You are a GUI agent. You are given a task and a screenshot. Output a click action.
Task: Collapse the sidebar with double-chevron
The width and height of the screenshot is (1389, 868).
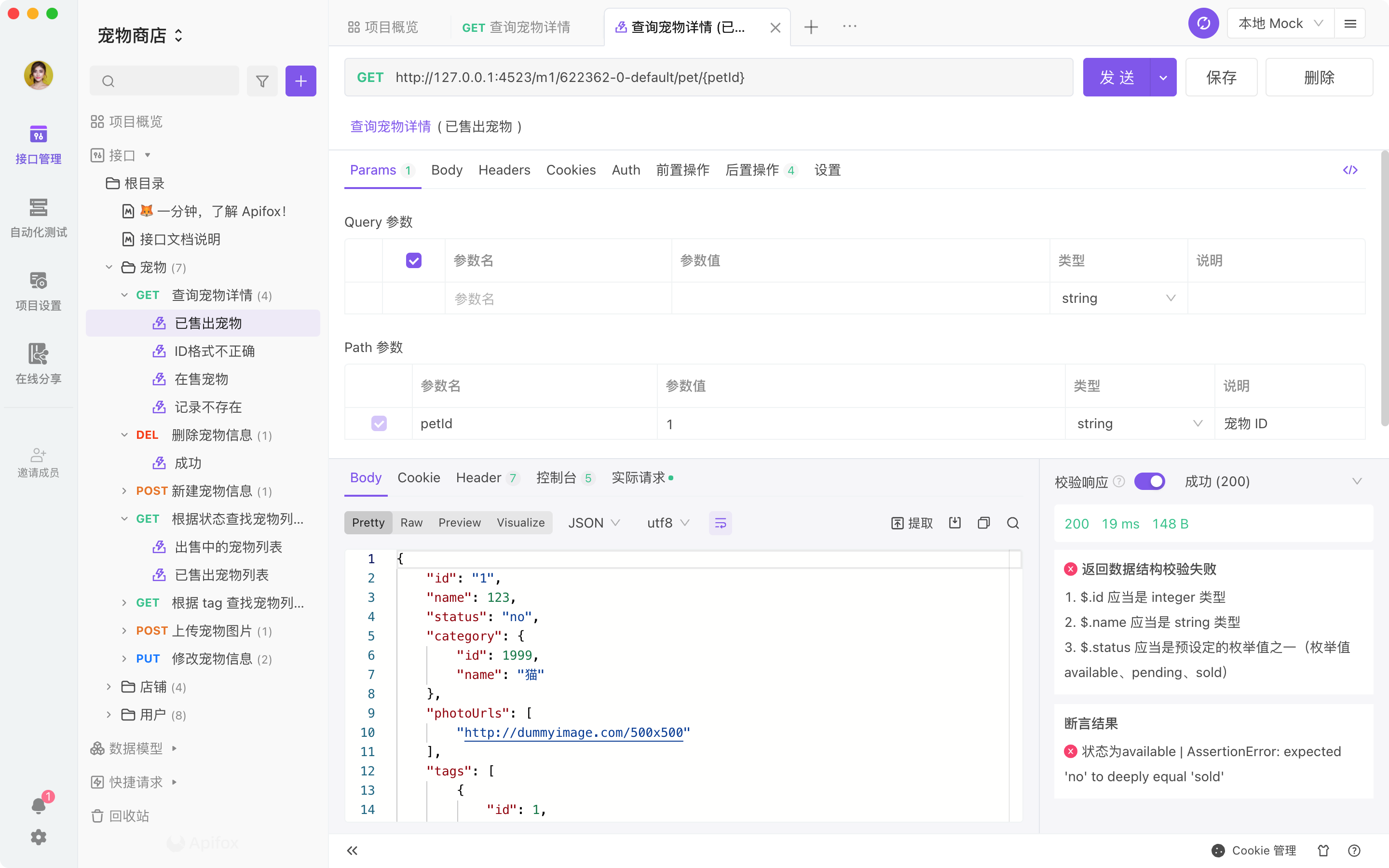pyautogui.click(x=352, y=850)
